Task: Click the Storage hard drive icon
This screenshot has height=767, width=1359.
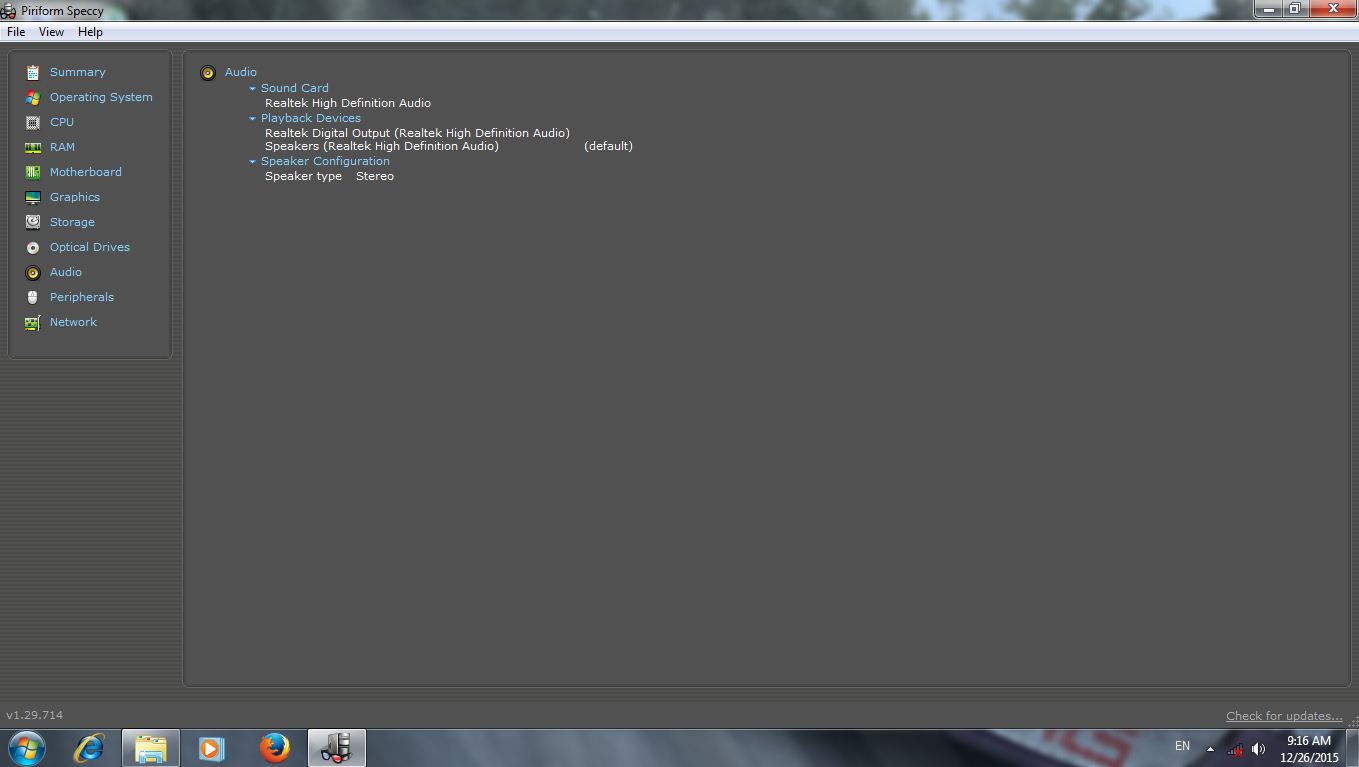Action: tap(33, 222)
